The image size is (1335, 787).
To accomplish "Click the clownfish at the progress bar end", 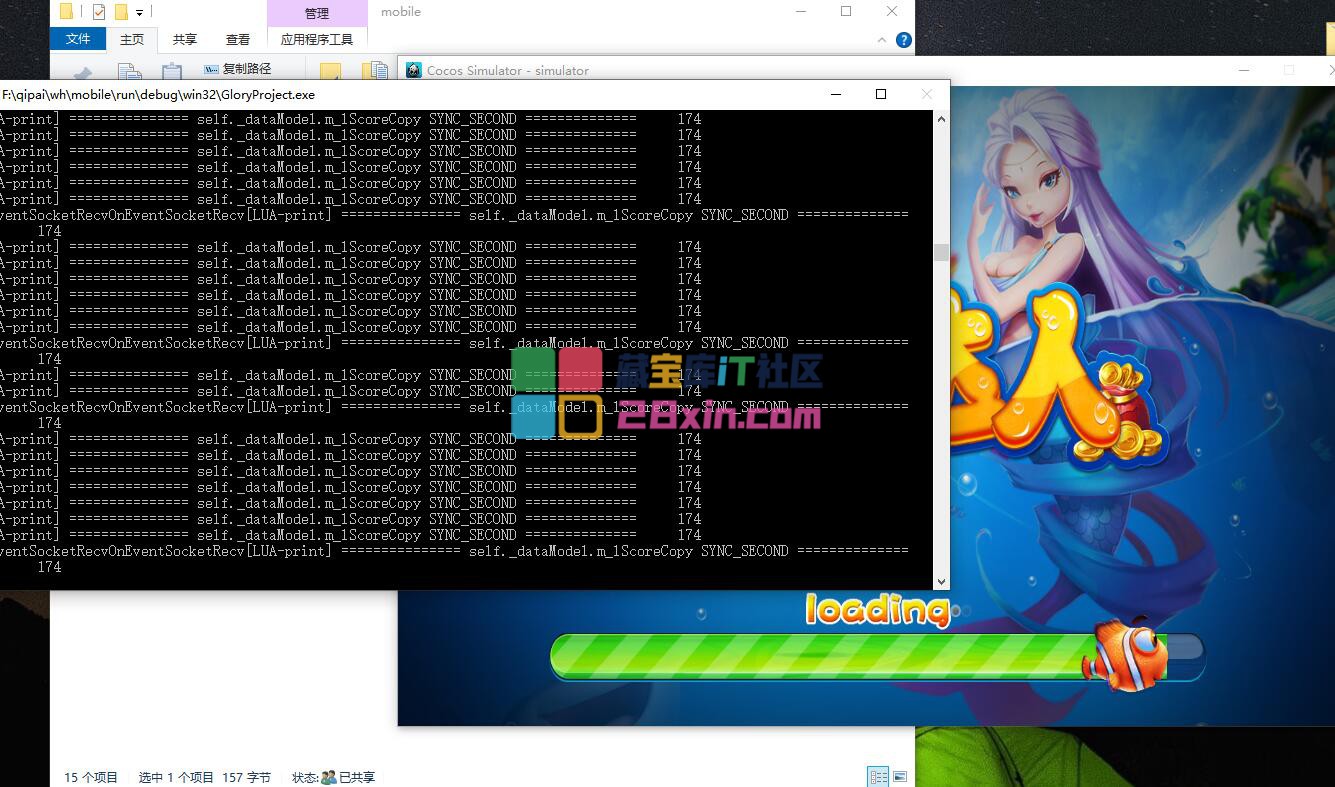I will [1128, 654].
